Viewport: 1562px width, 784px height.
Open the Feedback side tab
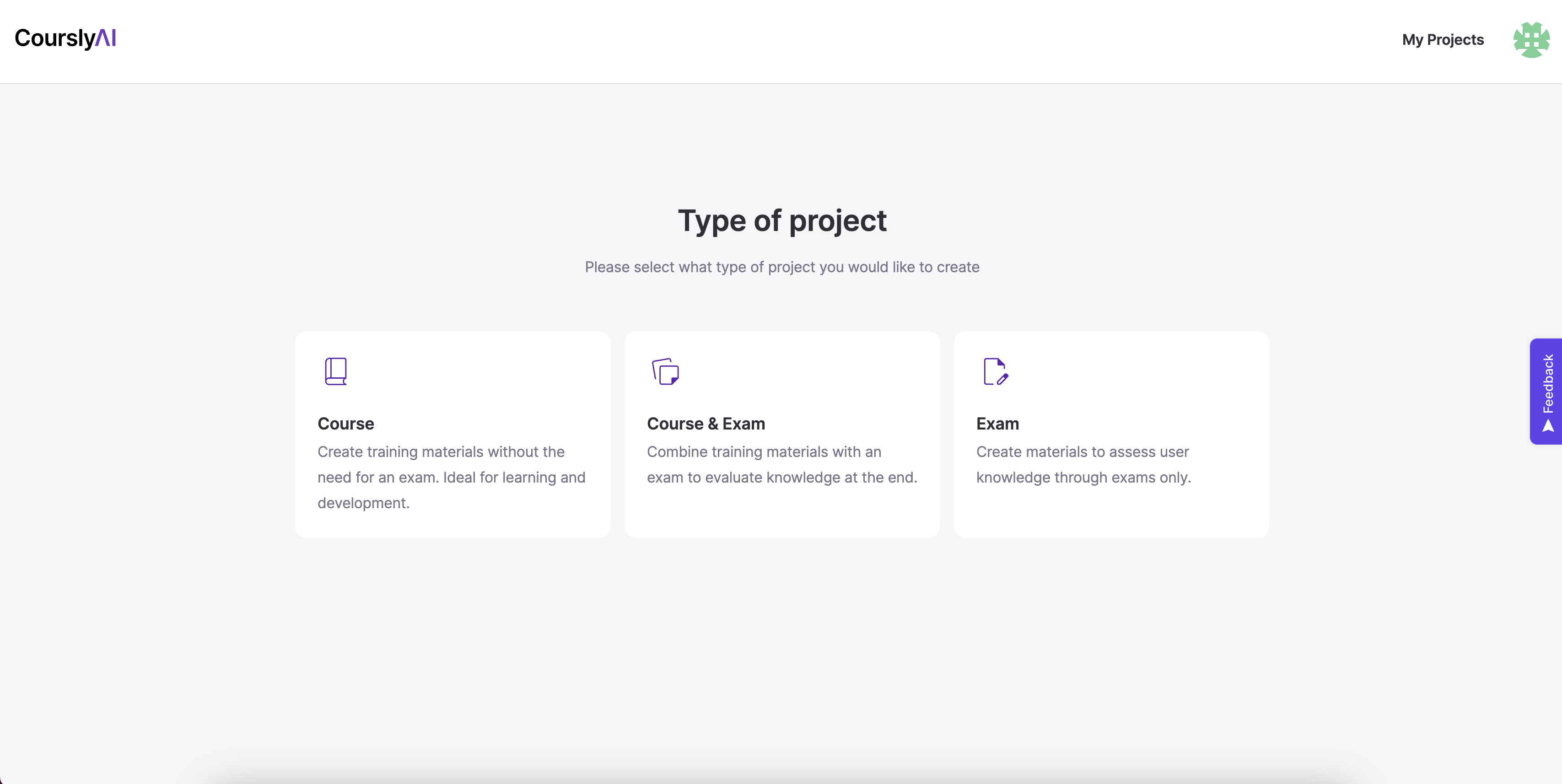coord(1546,391)
